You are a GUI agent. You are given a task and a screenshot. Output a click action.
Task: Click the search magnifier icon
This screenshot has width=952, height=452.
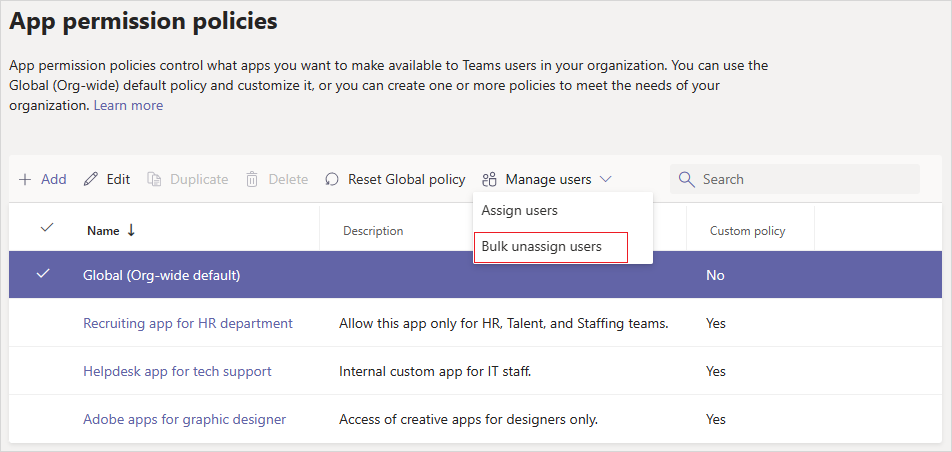(x=686, y=180)
